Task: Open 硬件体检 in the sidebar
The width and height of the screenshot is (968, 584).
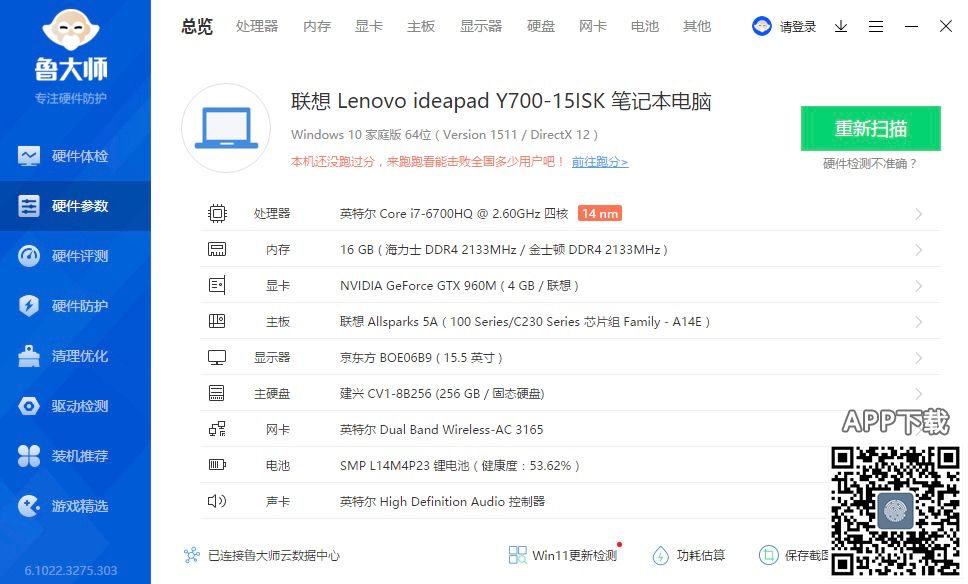Action: tap(75, 156)
